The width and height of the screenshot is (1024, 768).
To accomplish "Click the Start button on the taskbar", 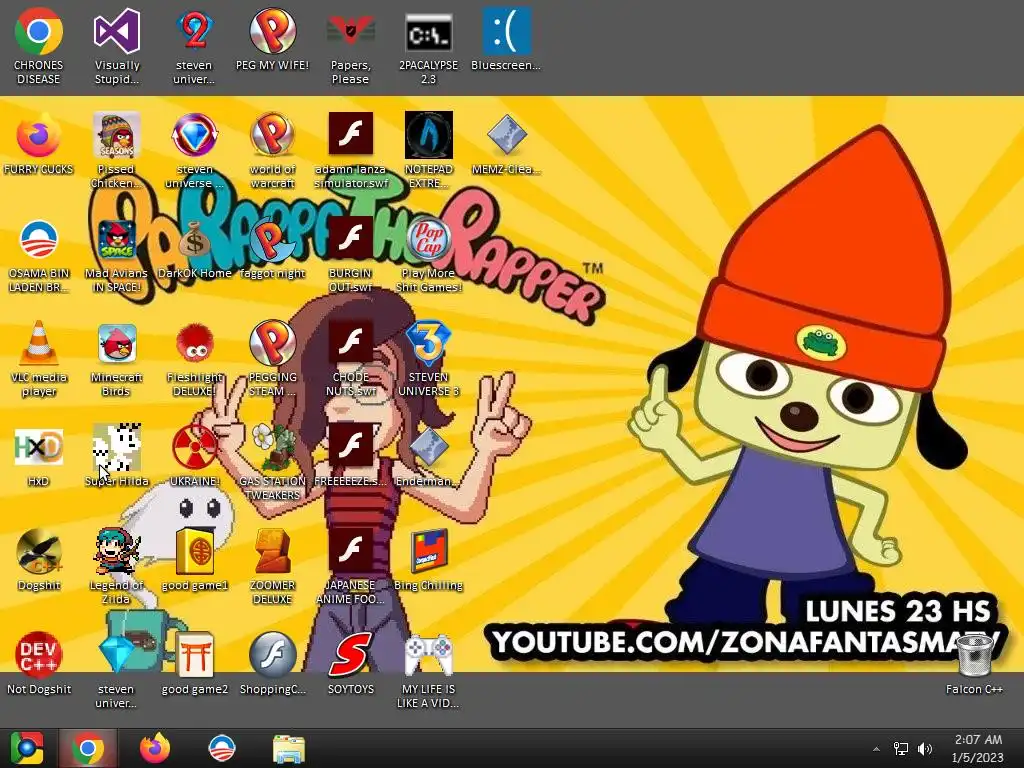I will point(26,748).
